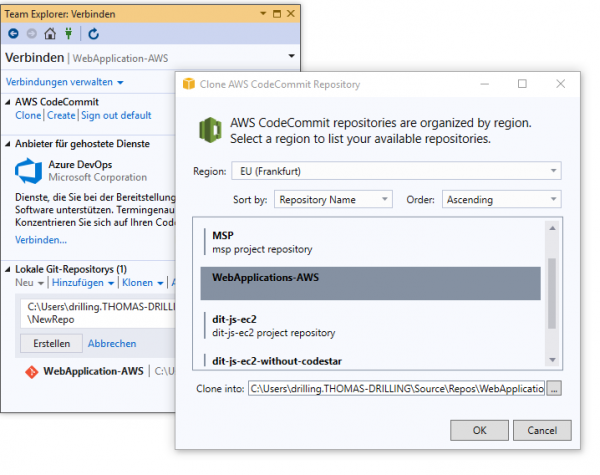Select the green plug connect icon
Image resolution: width=600 pixels, height=475 pixels.
click(x=68, y=34)
